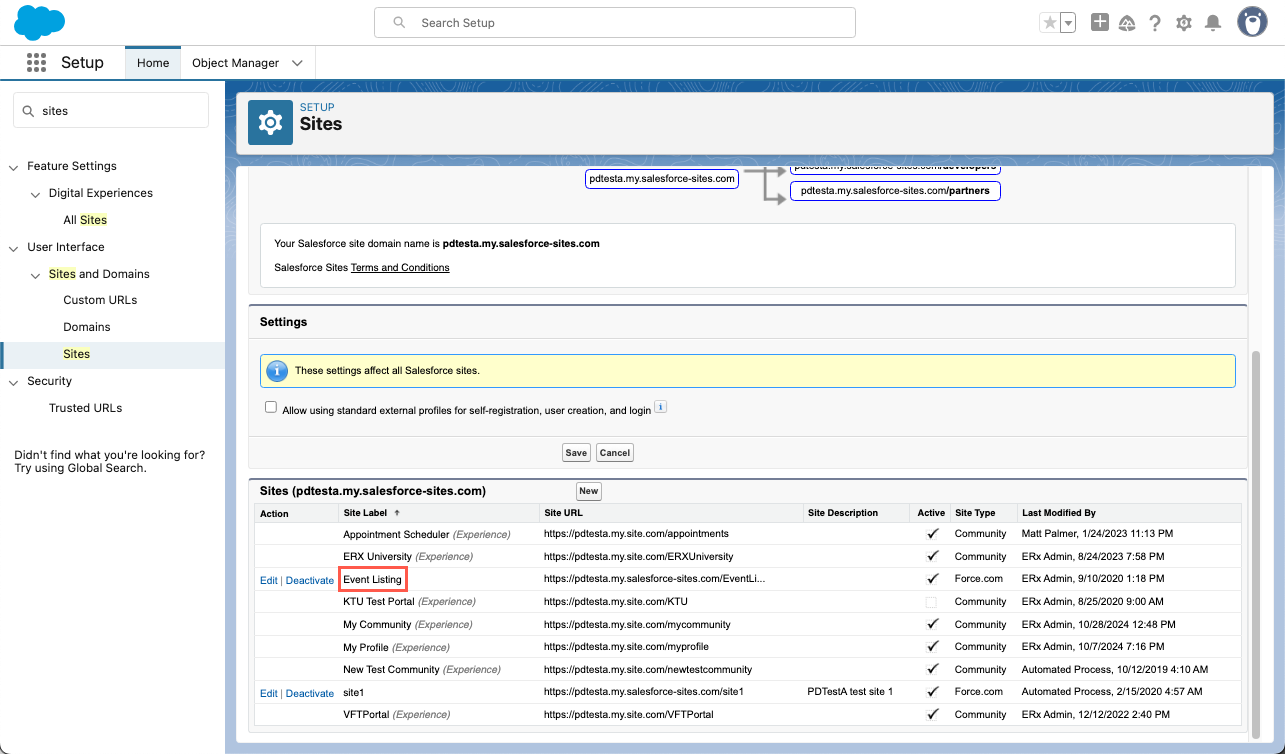This screenshot has height=754, width=1285.
Task: Switch to the Home tab
Action: point(153,63)
